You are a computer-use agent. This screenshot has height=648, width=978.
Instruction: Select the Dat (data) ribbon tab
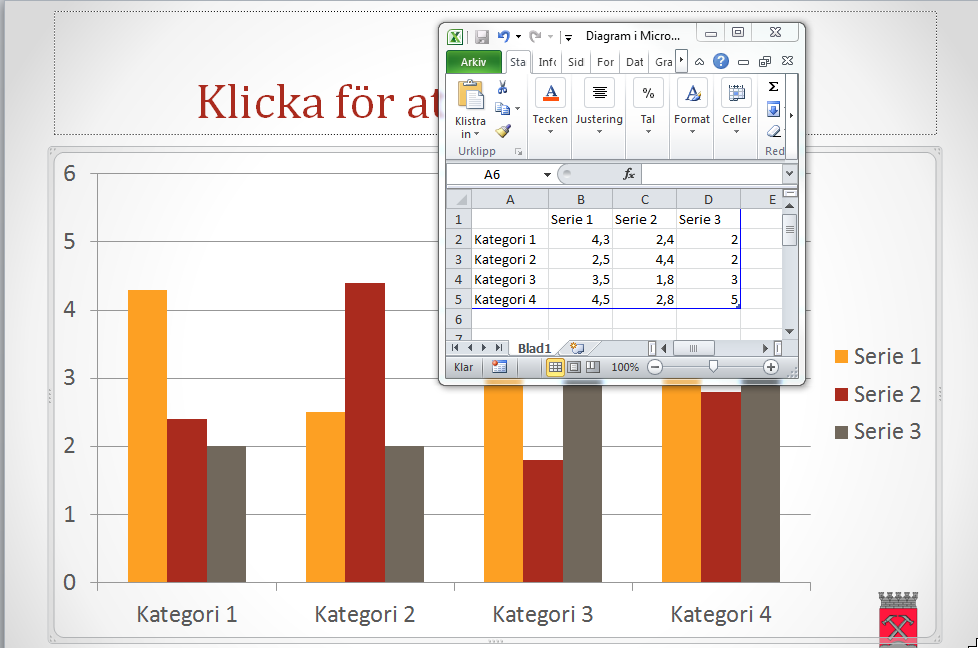(634, 62)
